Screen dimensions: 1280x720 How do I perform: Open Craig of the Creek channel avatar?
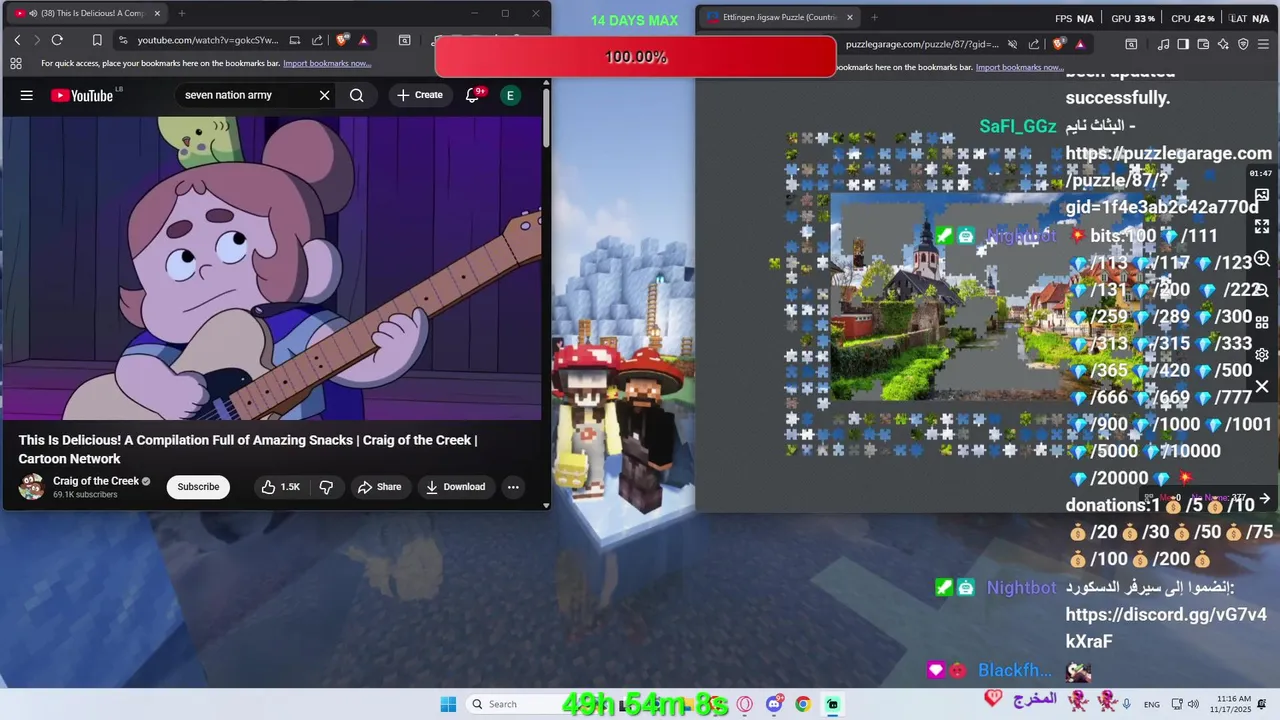(32, 487)
